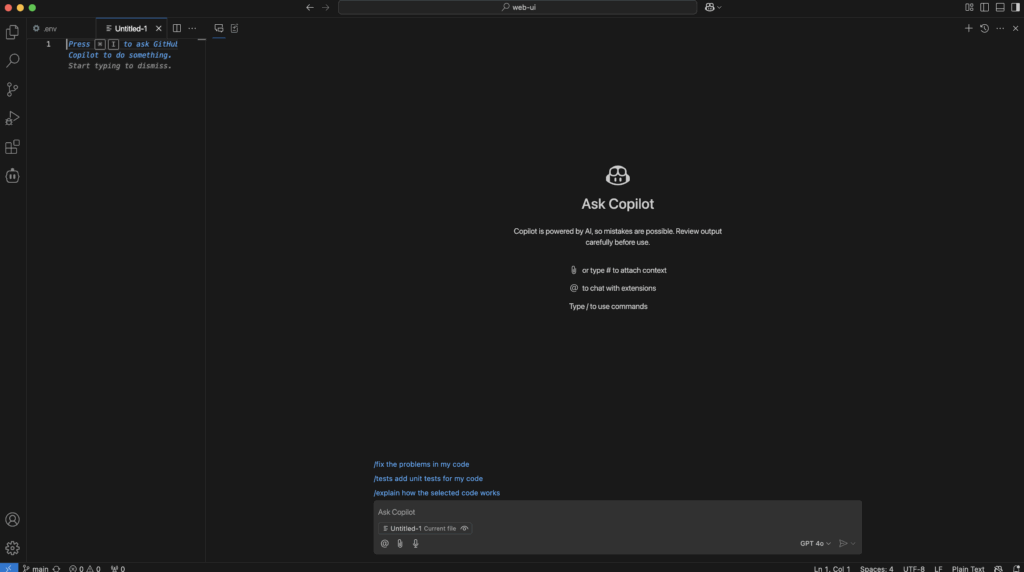Show the chat history
Viewport: 1024px width, 572px height.
(984, 29)
